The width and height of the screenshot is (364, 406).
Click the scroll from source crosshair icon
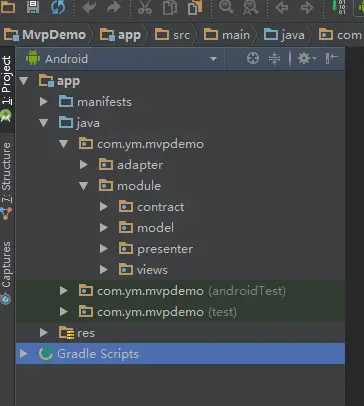click(253, 58)
